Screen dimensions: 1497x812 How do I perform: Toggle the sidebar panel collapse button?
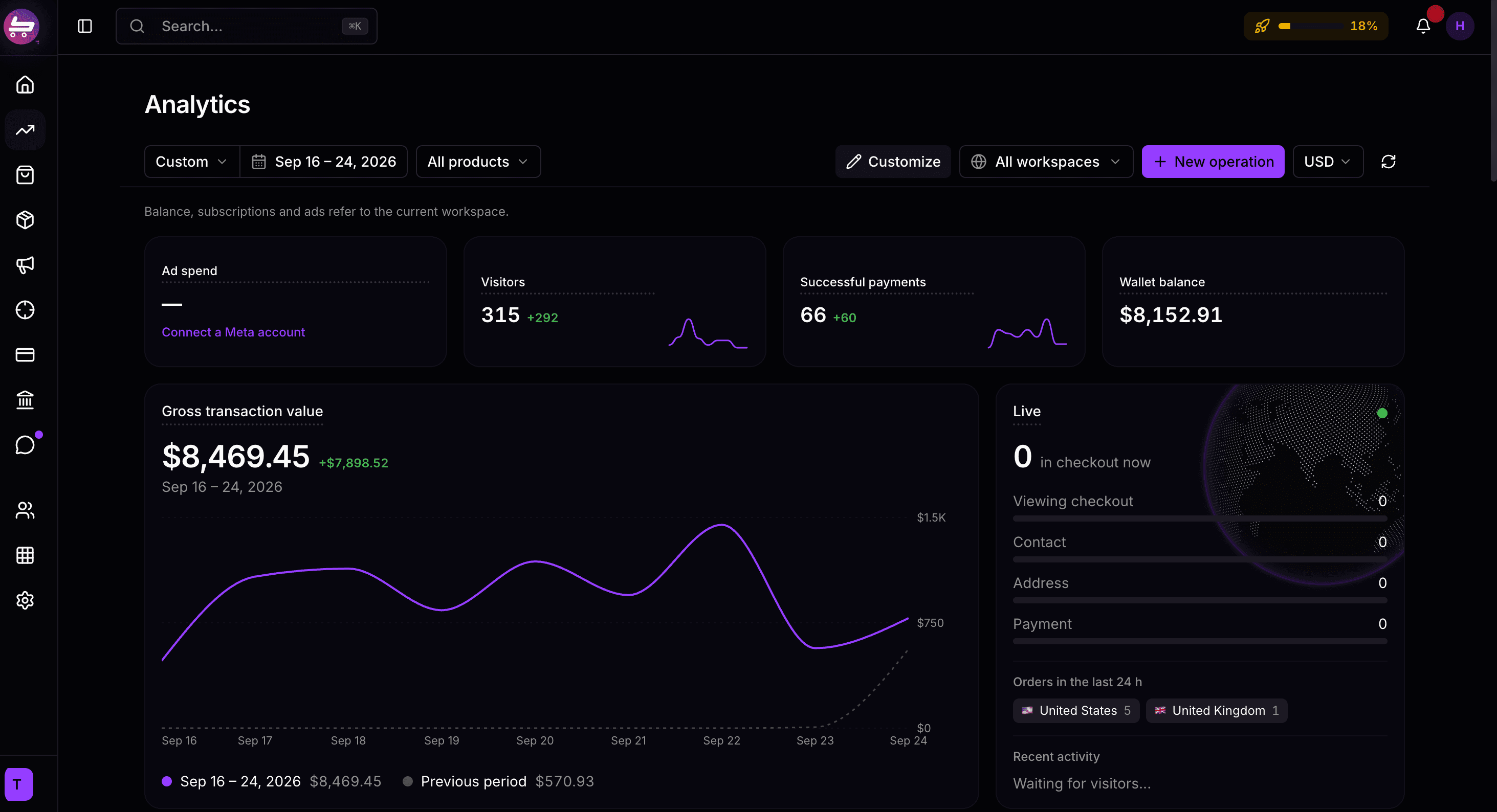(85, 26)
